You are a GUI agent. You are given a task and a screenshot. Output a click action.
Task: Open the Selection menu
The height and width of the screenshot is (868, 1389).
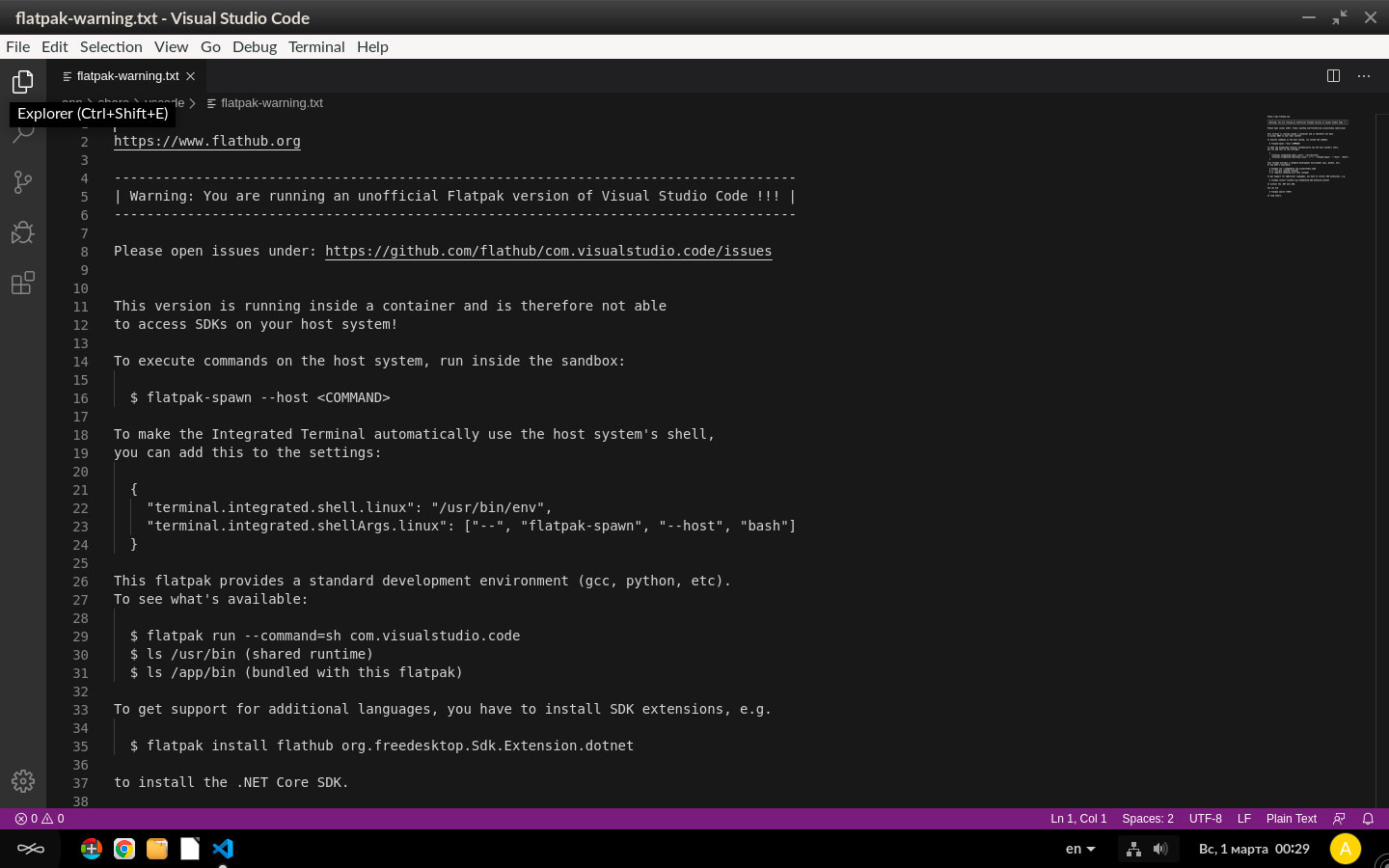[x=111, y=46]
